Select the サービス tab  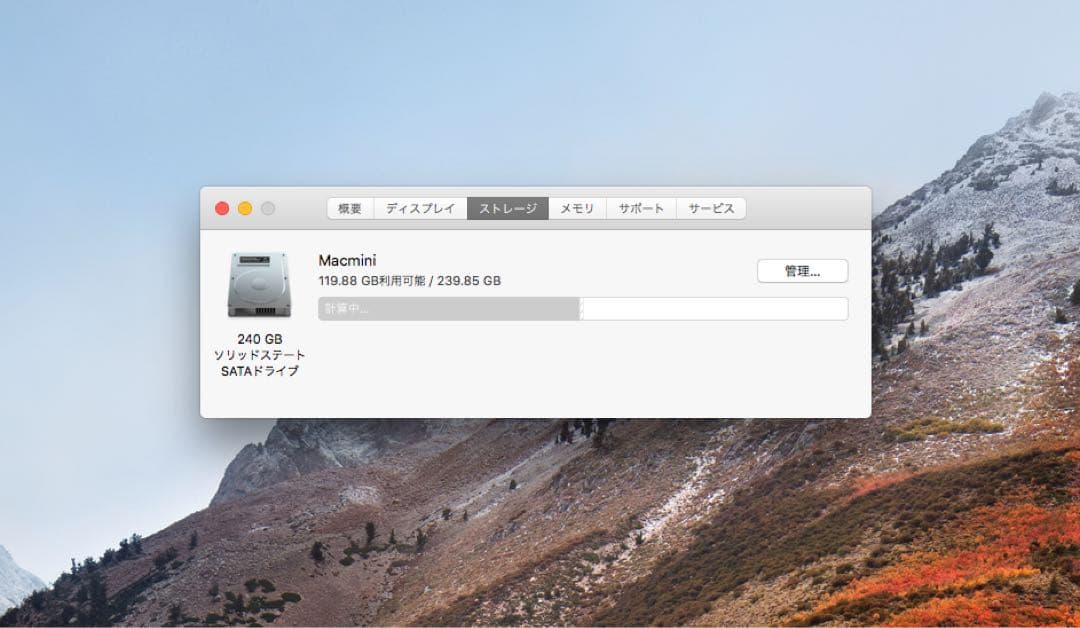click(x=711, y=208)
